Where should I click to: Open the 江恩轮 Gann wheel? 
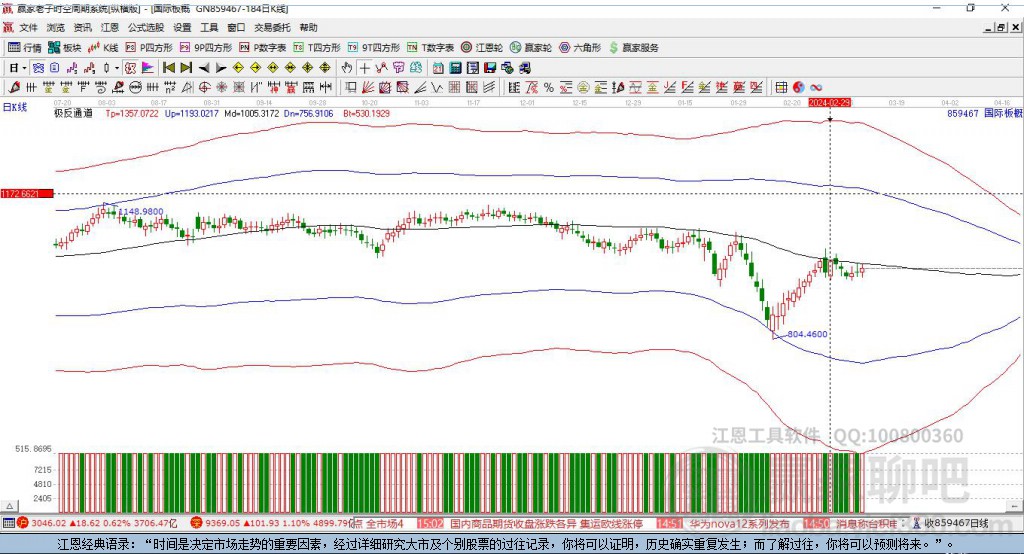482,48
